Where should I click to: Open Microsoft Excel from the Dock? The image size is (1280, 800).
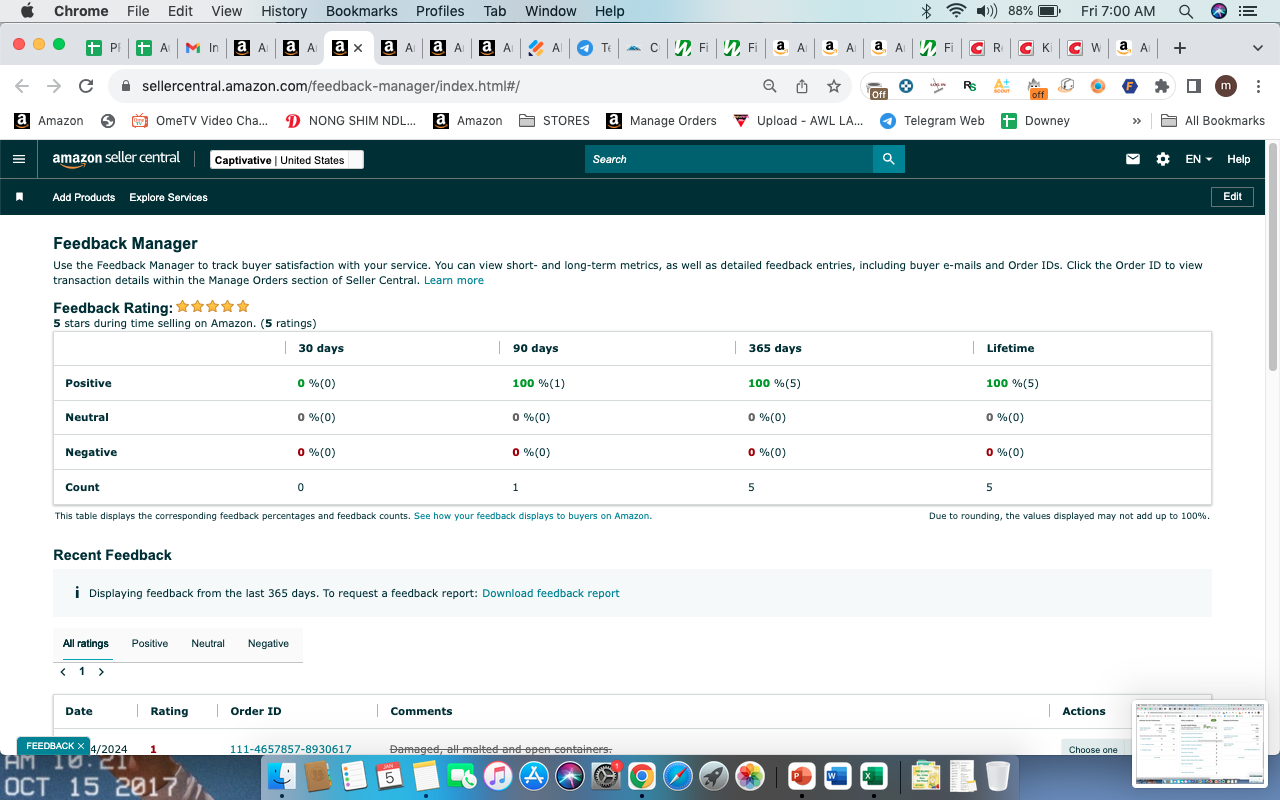pos(874,776)
